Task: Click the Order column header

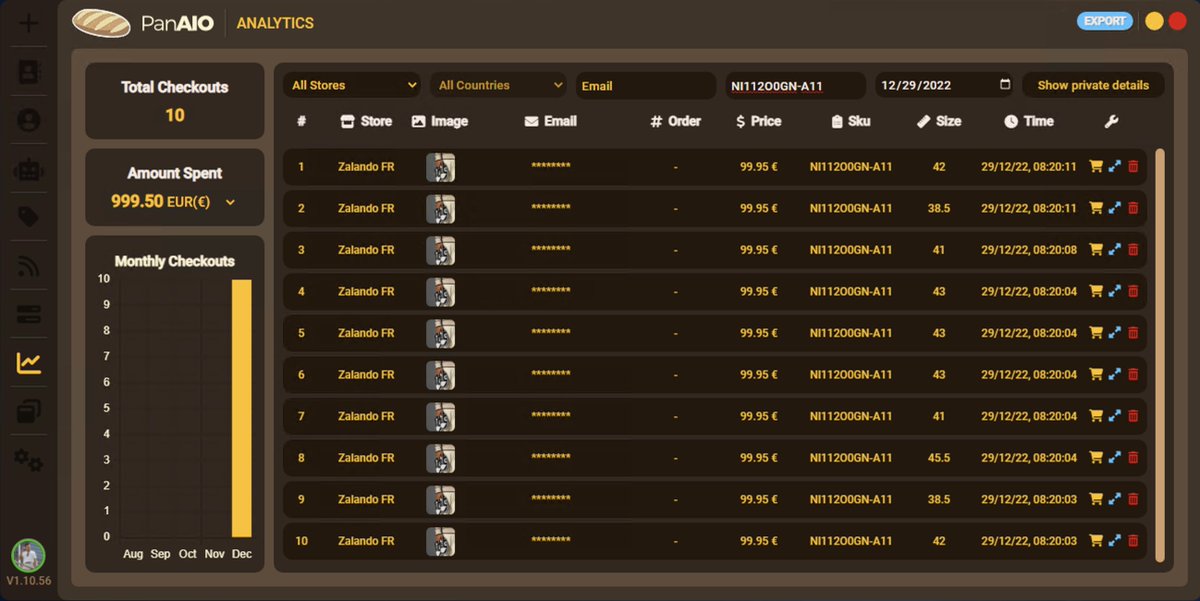Action: pyautogui.click(x=676, y=121)
